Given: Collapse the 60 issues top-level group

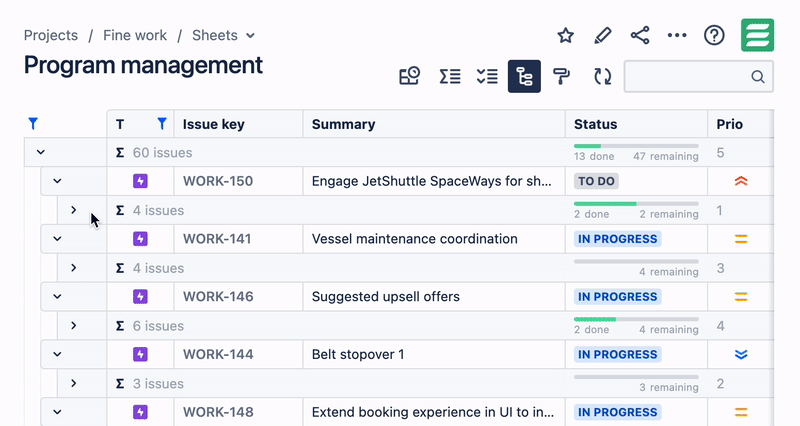Looking at the screenshot, I should pyautogui.click(x=41, y=153).
